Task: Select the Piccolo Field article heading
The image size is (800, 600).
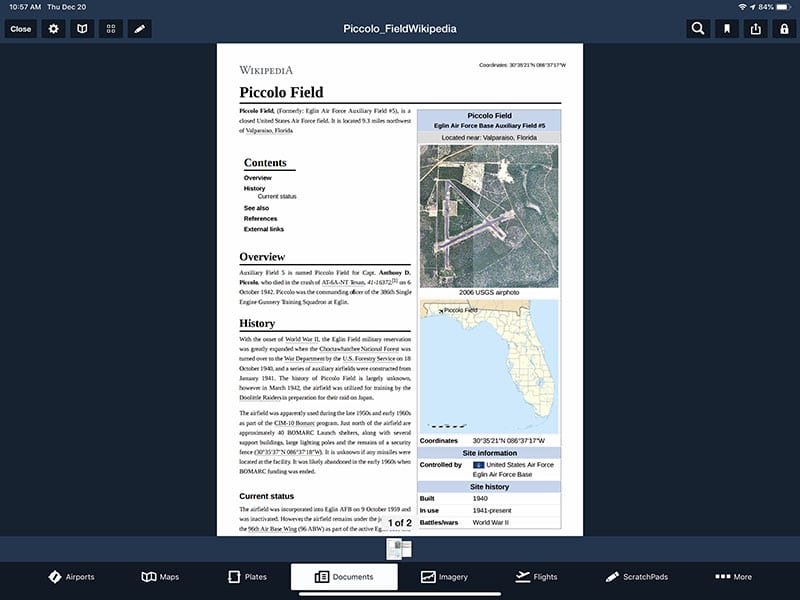Action: point(282,92)
